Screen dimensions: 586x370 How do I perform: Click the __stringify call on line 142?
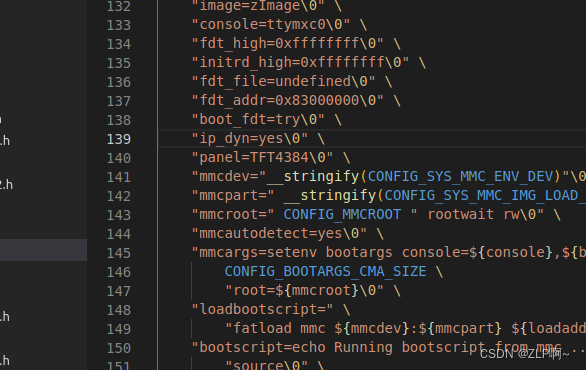330,195
